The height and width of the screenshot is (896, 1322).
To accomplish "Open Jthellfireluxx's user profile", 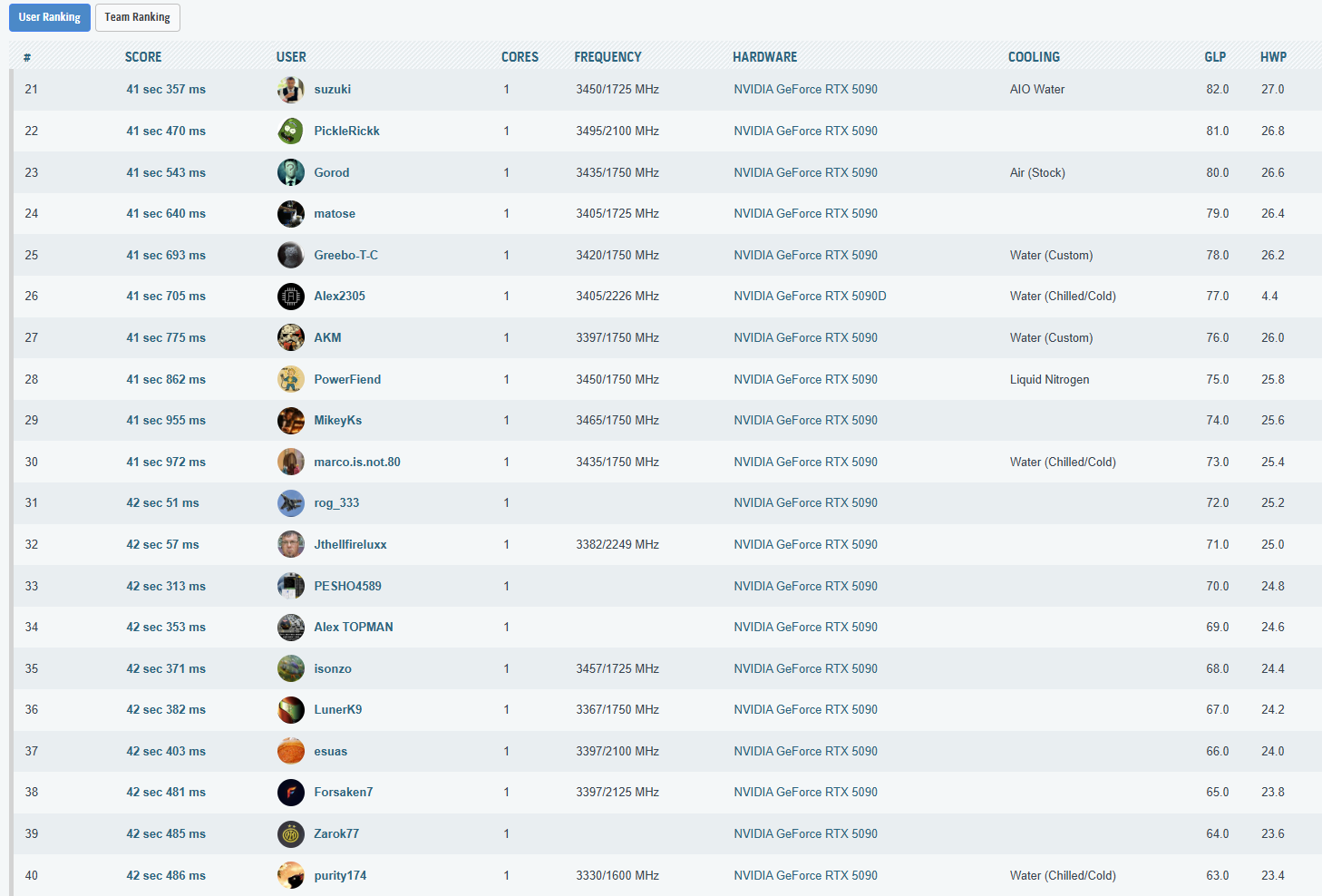I will 350,544.
